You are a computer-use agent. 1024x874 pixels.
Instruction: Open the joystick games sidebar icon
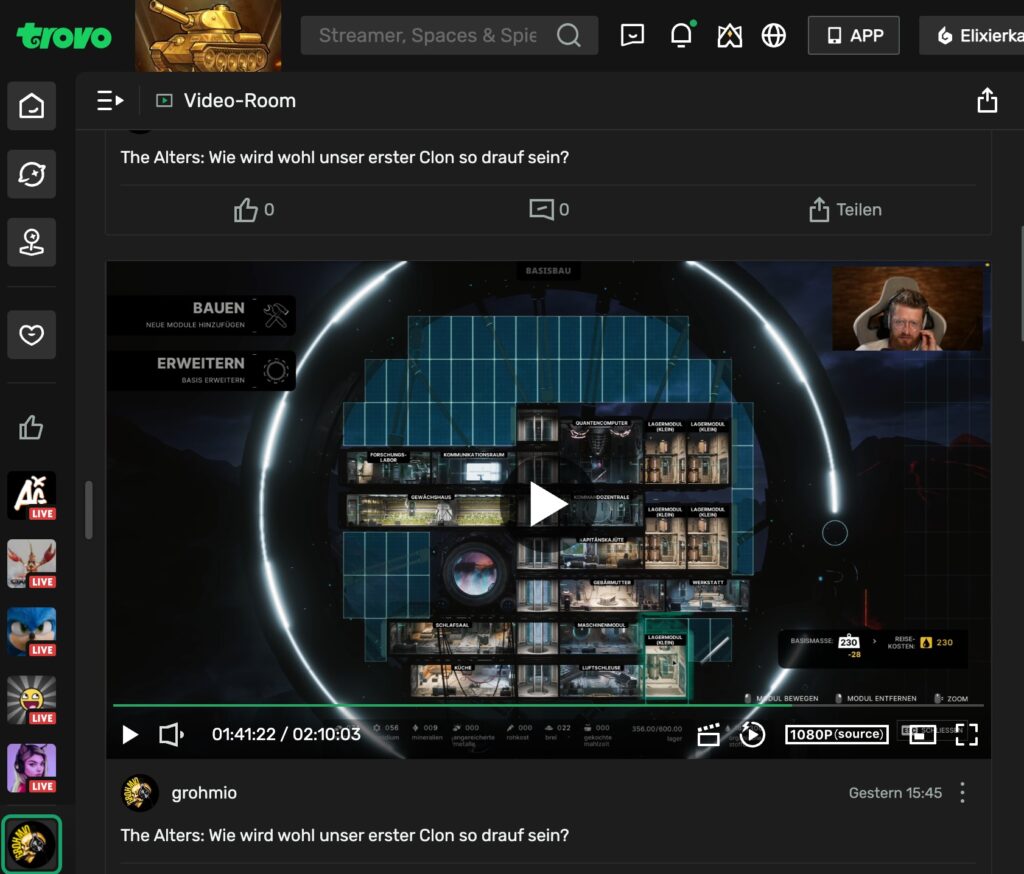(31, 242)
